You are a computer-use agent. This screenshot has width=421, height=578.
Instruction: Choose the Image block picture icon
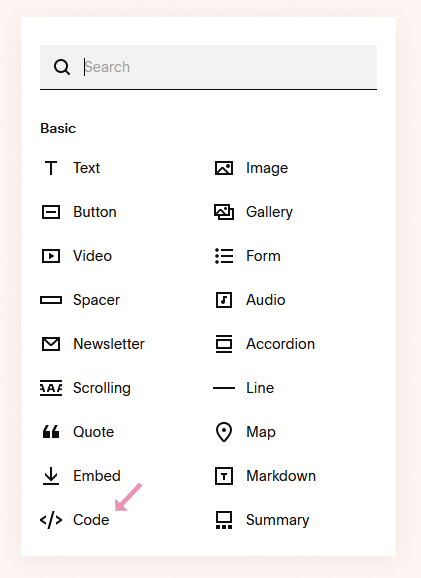coord(224,168)
